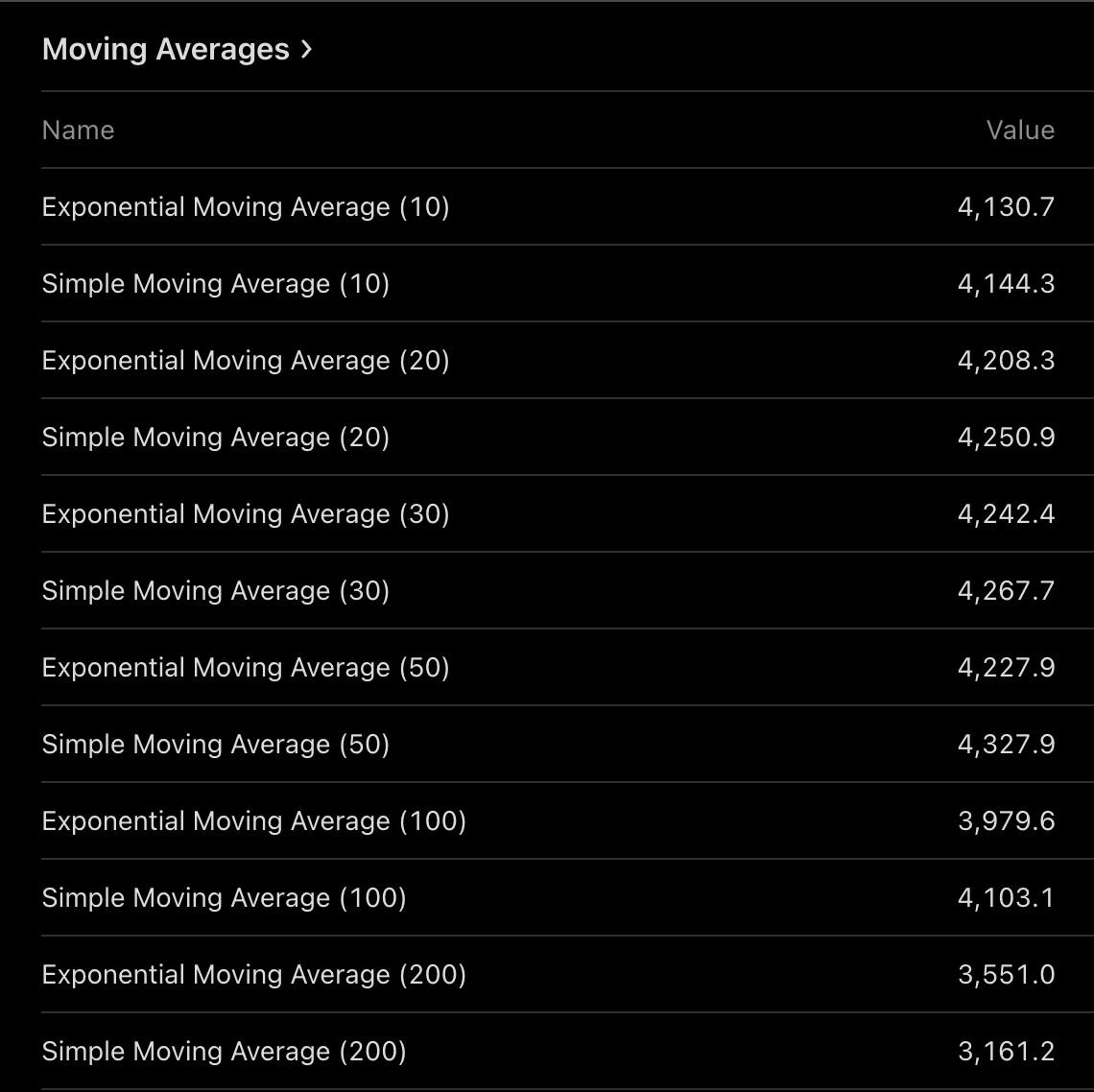Image resolution: width=1094 pixels, height=1092 pixels.
Task: Click the 4,130.7 value
Action: [x=1006, y=207]
